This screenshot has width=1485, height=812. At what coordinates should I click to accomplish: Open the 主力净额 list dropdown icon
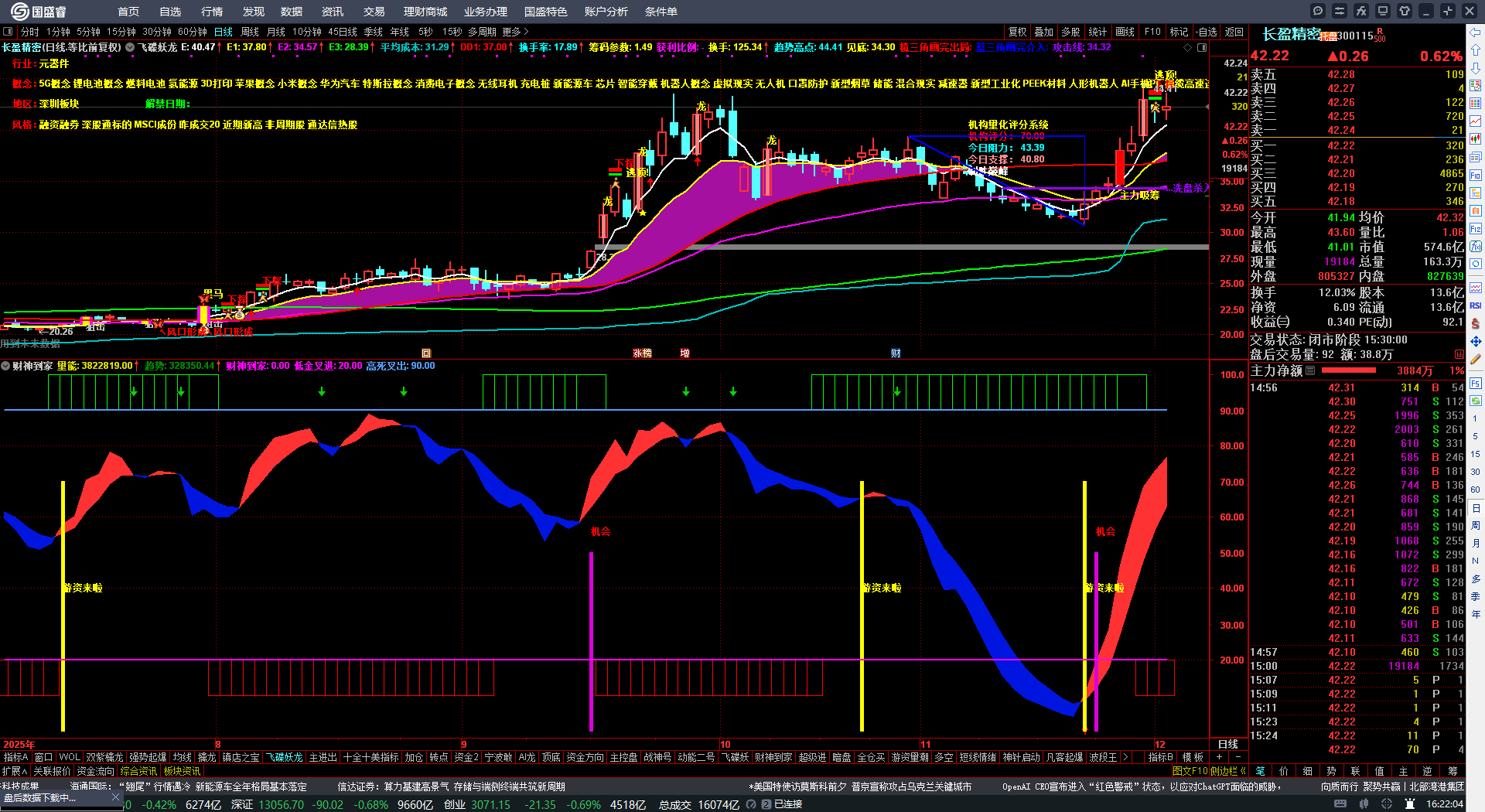[1310, 370]
